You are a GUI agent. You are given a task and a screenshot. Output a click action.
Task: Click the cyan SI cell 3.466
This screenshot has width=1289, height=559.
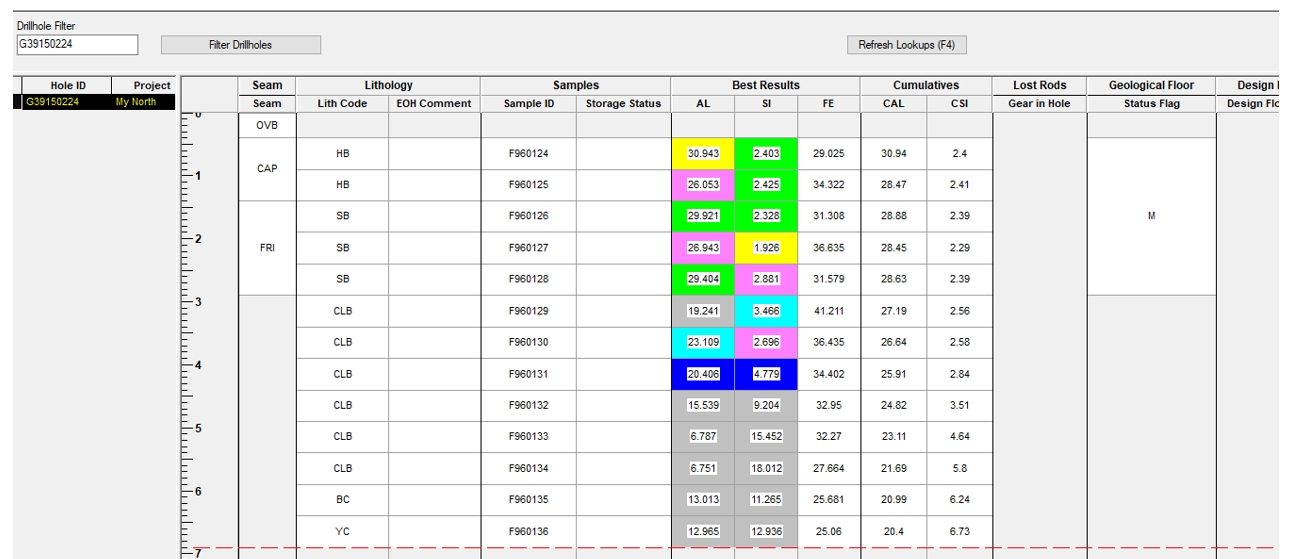[x=766, y=312]
